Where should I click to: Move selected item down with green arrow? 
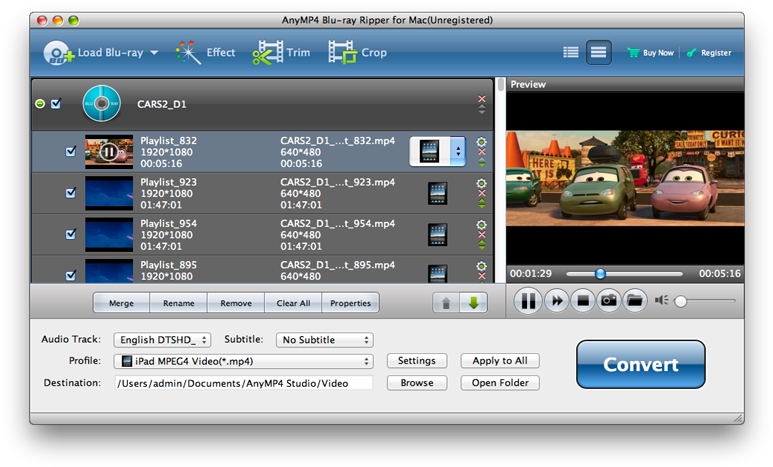(x=474, y=303)
